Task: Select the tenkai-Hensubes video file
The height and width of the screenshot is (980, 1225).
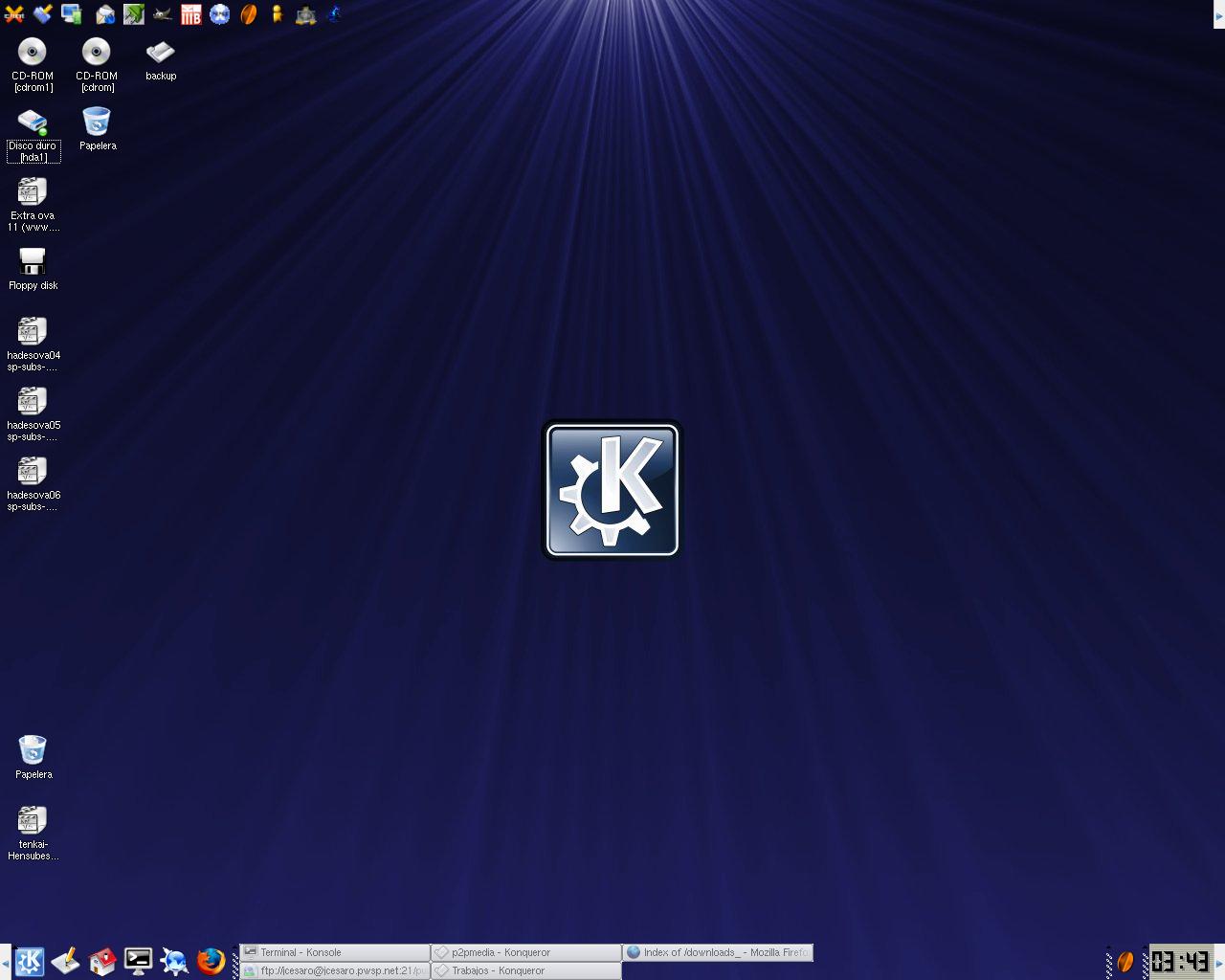Action: coord(33,834)
